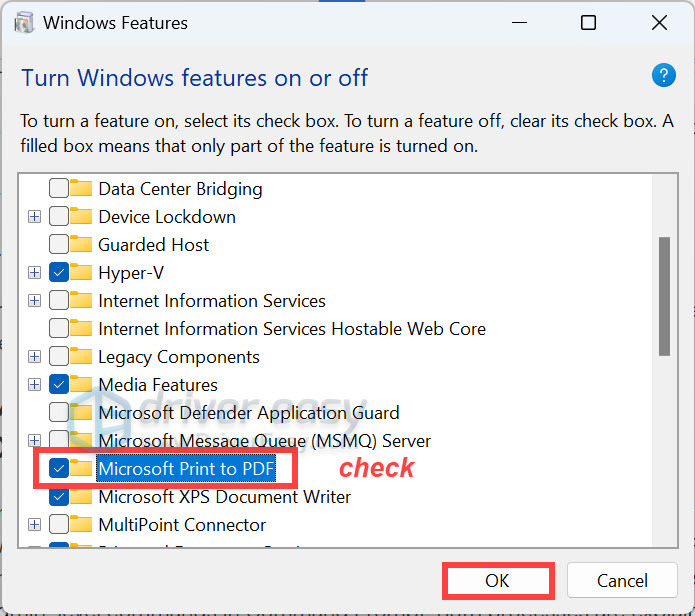
Task: Click the Windows Features title bar icon
Action: [23, 23]
